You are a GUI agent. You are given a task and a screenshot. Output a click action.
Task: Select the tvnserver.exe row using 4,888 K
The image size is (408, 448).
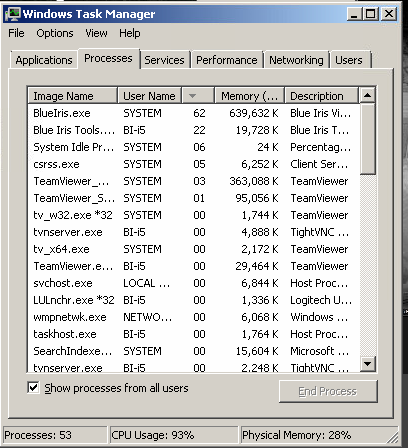(194, 232)
